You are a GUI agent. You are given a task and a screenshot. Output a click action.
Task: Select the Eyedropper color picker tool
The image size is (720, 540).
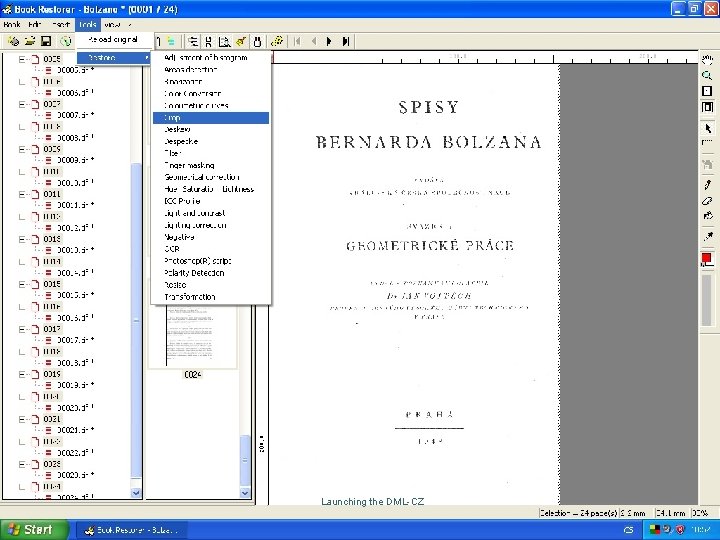(707, 237)
